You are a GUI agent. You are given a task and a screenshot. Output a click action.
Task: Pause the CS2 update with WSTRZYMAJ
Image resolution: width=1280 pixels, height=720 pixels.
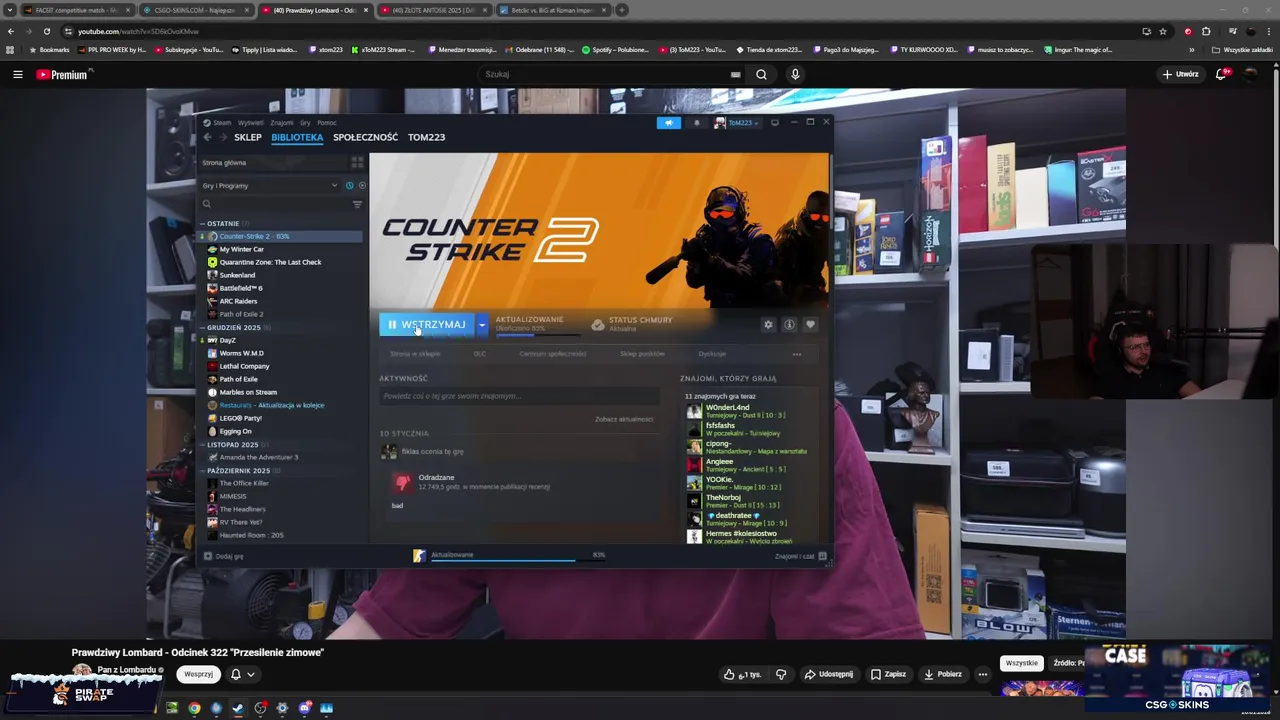point(427,324)
